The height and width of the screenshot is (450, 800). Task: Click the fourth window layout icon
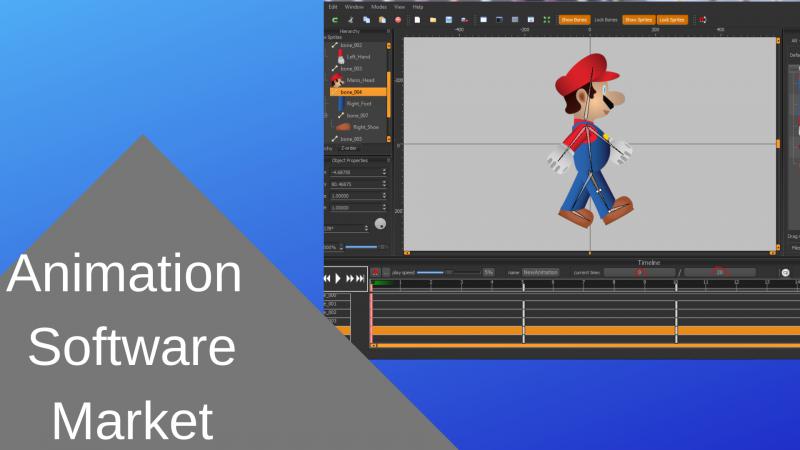click(531, 20)
